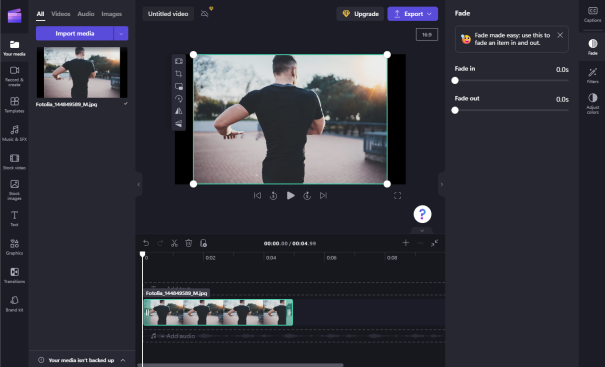605x367 pixels.
Task: Switch to the Images tab
Action: click(112, 14)
